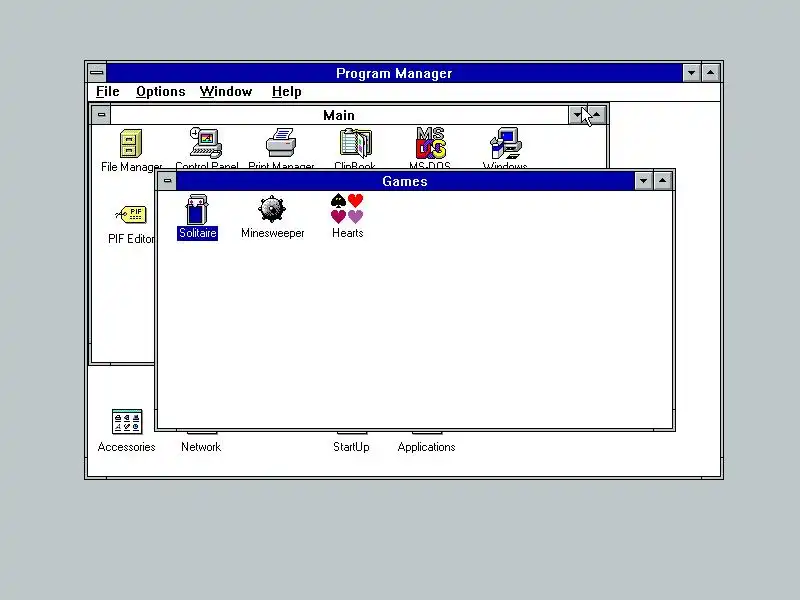Open the Window menu
Image resolution: width=800 pixels, height=600 pixels.
226,92
